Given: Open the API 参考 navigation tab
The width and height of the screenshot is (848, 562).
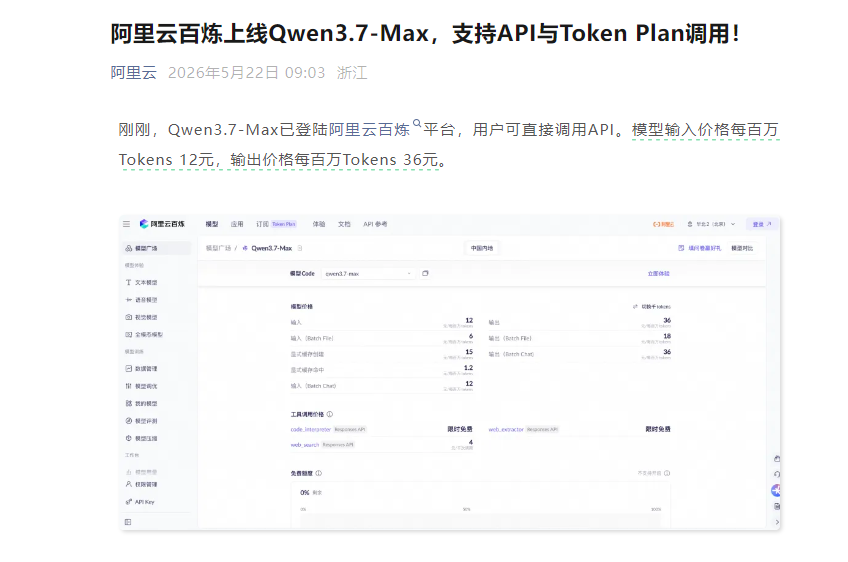Looking at the screenshot, I should pyautogui.click(x=375, y=224).
